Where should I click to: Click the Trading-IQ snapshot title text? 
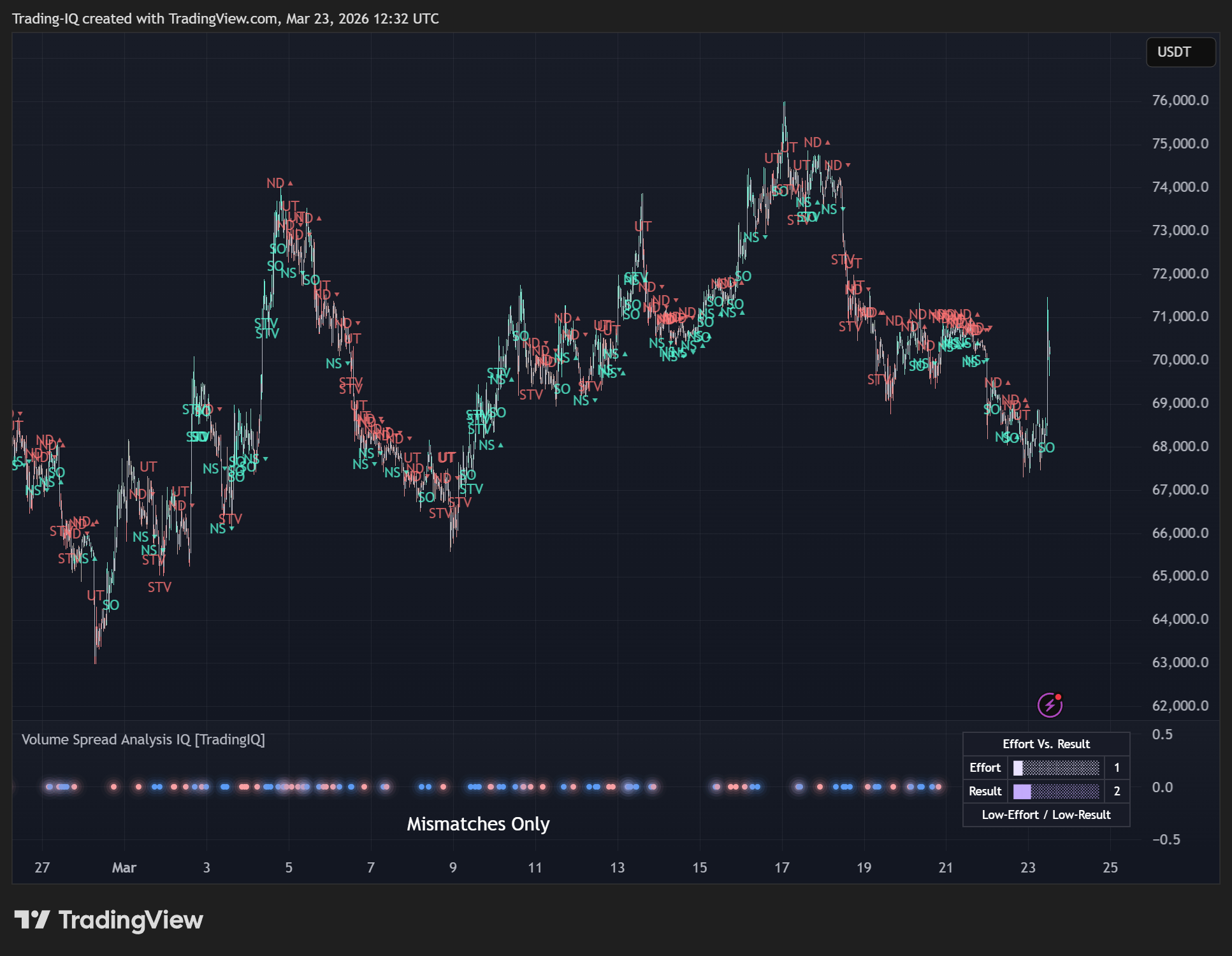[x=226, y=18]
